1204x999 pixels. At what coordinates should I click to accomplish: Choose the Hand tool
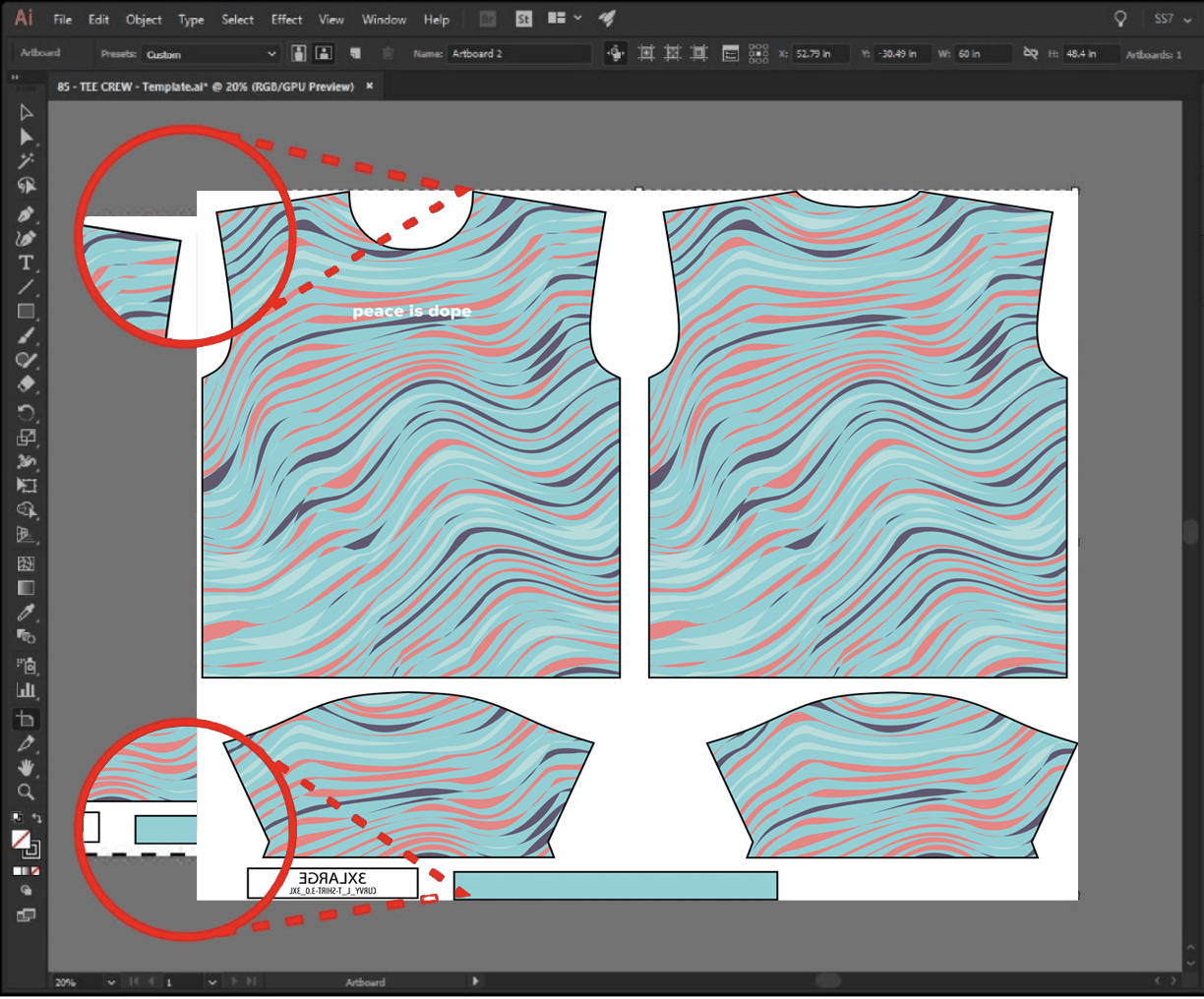click(27, 767)
